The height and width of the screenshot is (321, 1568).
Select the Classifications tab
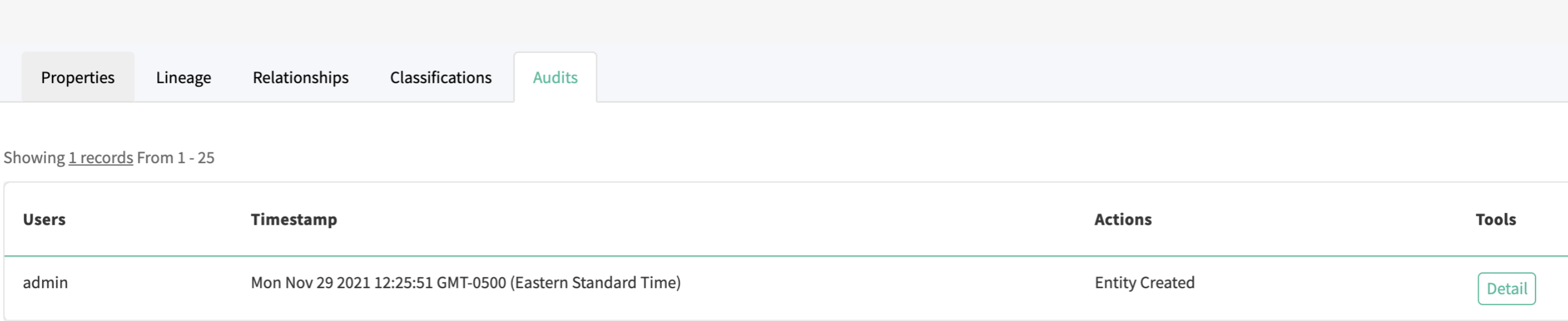click(441, 77)
